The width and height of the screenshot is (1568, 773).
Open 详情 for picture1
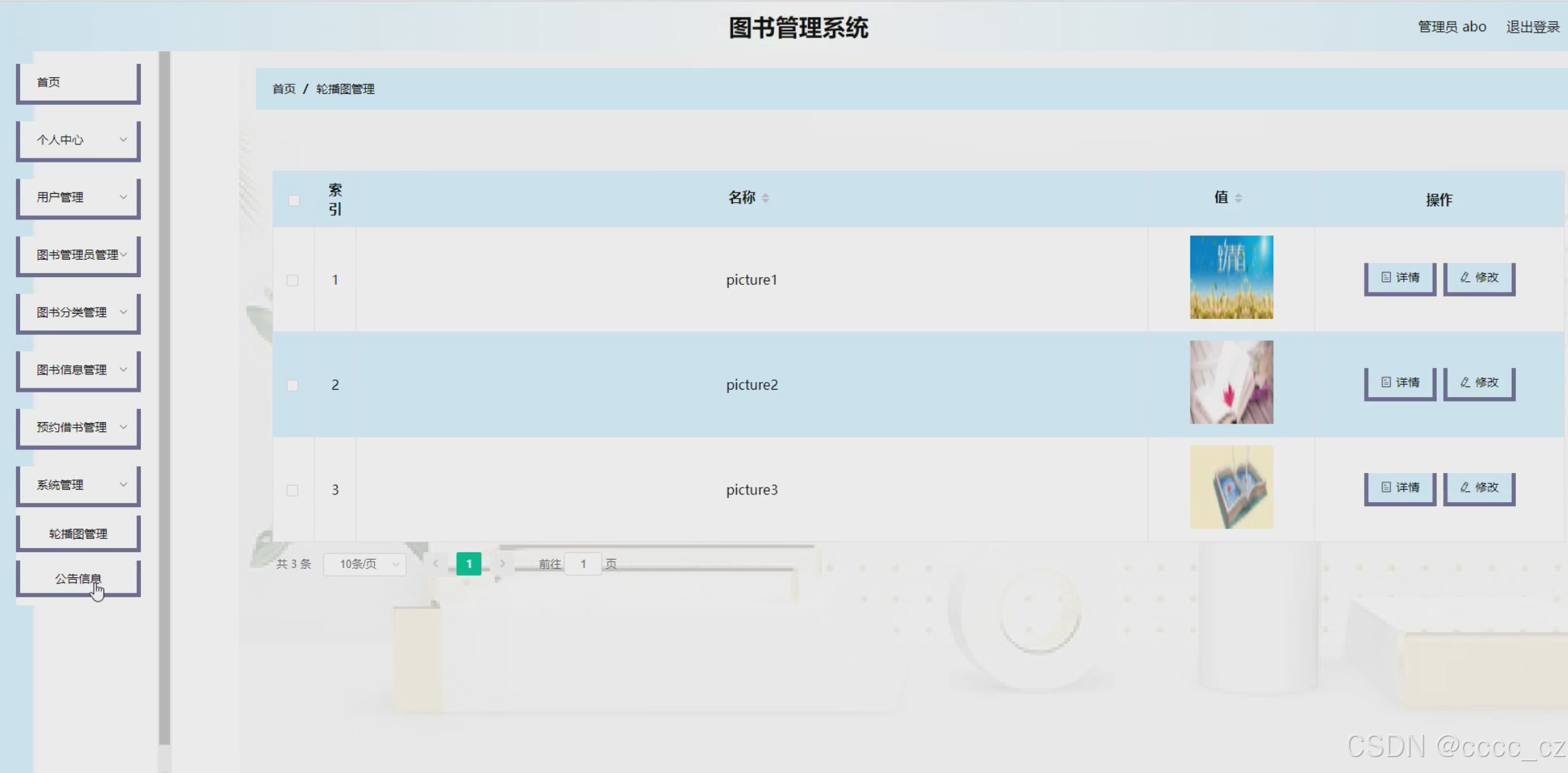click(x=1399, y=278)
